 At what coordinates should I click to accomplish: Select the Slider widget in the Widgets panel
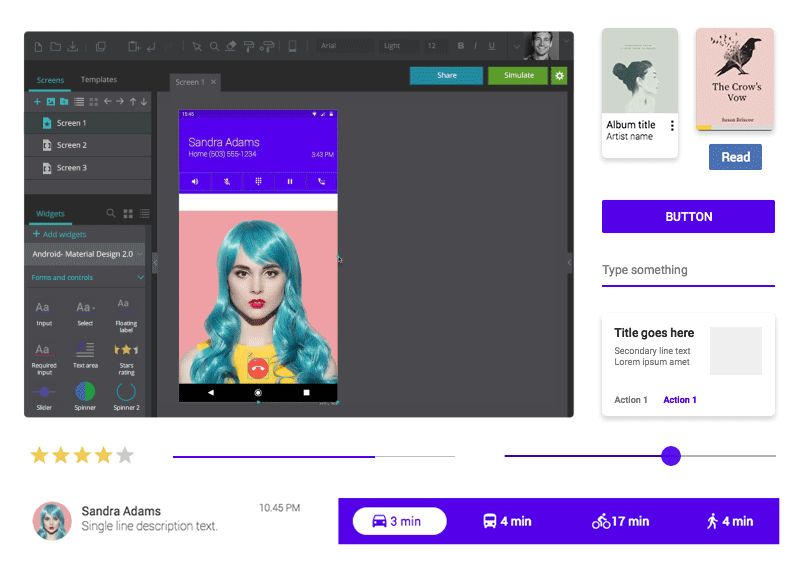(x=44, y=398)
